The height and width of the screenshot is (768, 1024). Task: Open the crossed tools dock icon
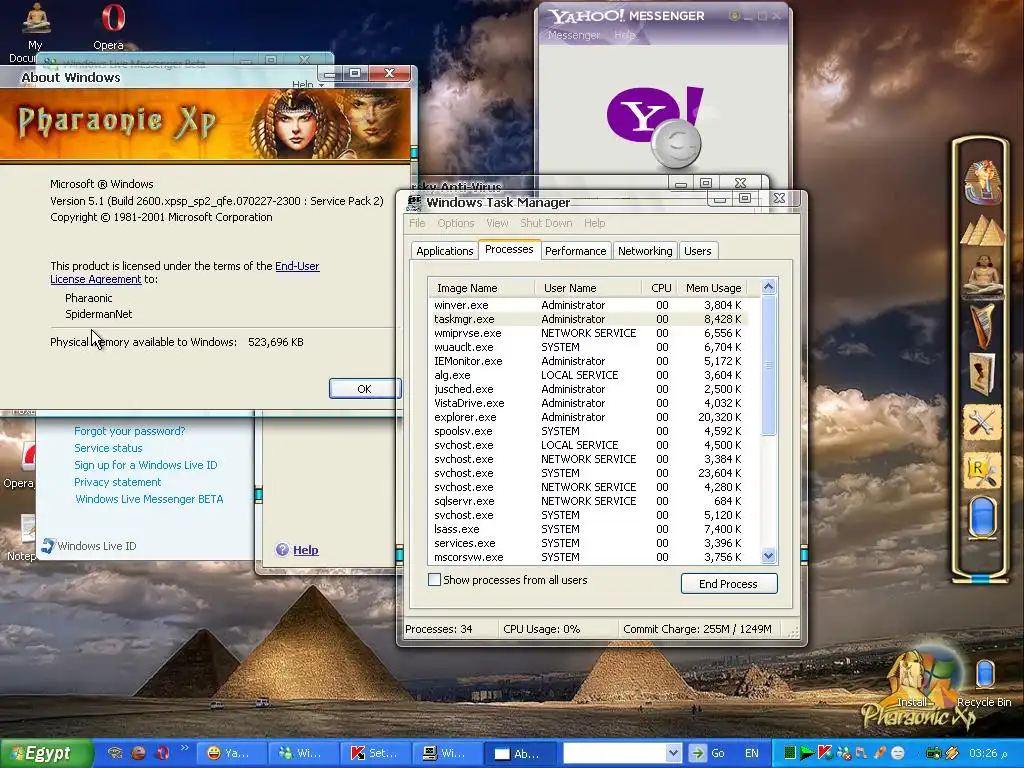982,423
